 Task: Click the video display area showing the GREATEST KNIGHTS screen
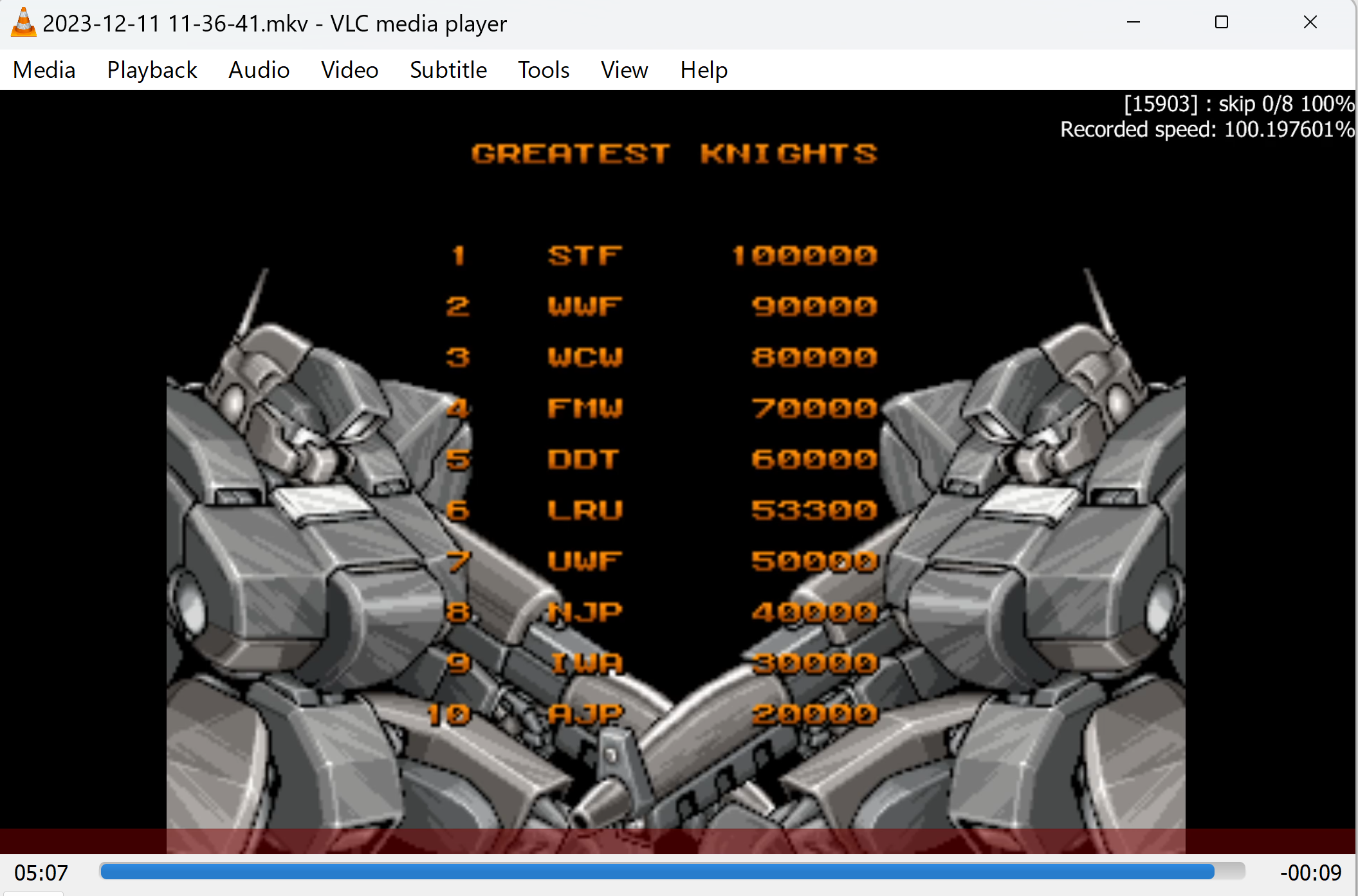(x=677, y=471)
